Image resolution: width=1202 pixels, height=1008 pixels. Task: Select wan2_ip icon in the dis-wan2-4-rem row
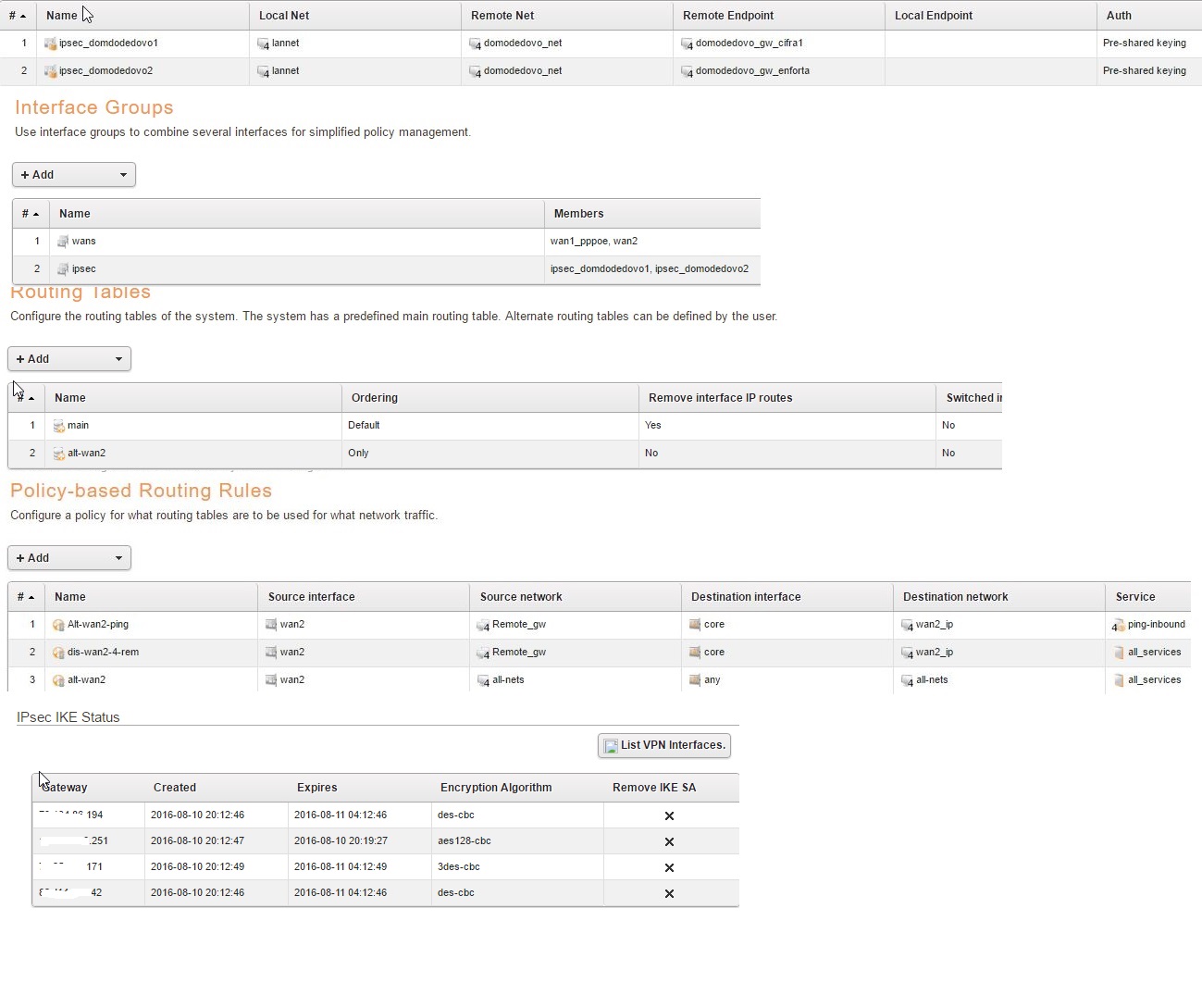click(x=907, y=653)
